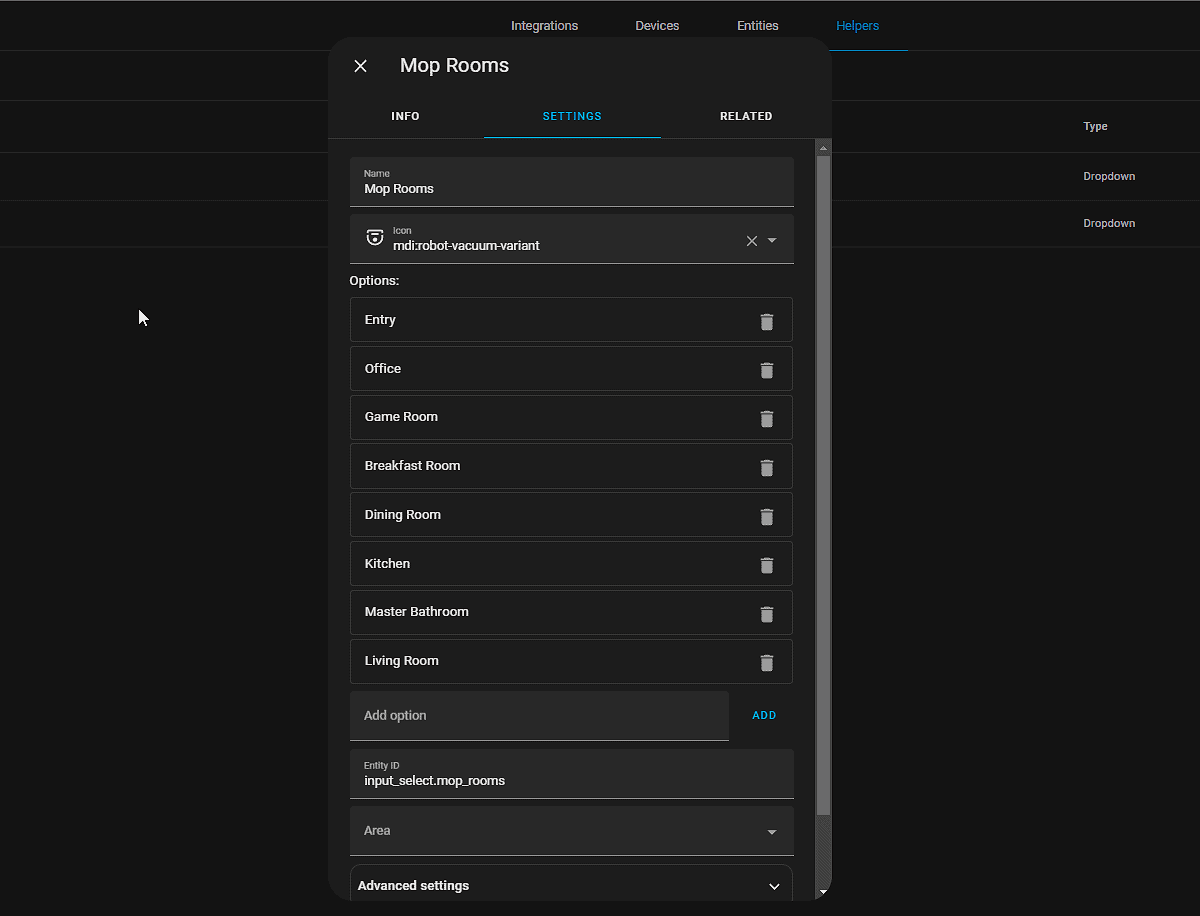Go to Devices page tab

pos(657,26)
